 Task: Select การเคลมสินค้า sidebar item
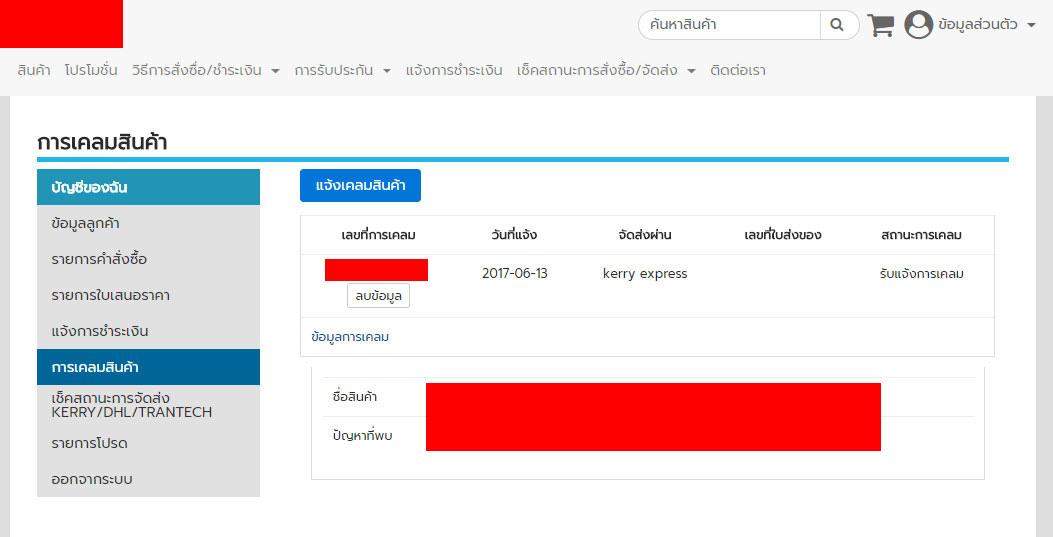[x=148, y=367]
